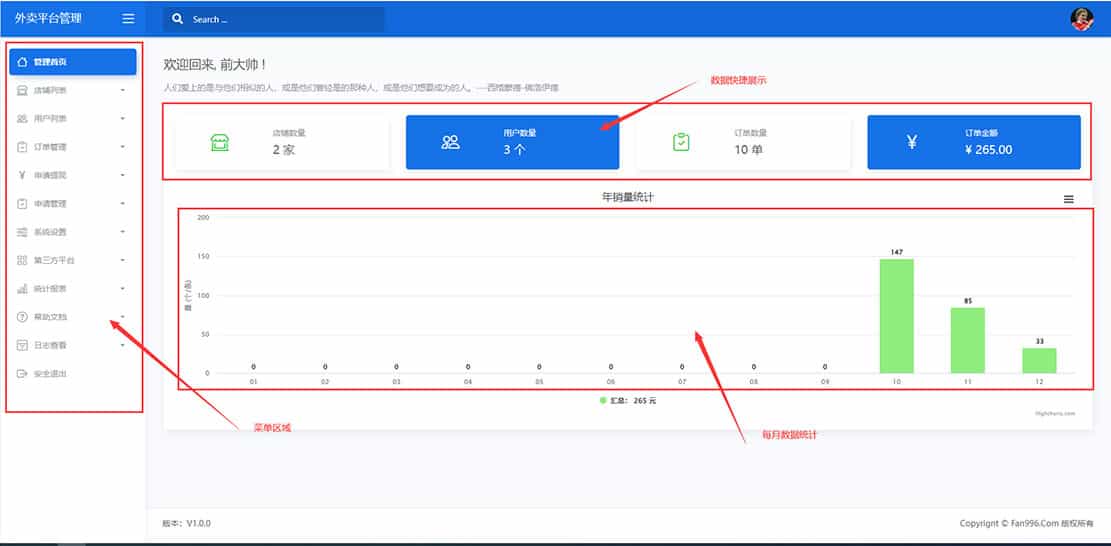Expand the 系统设置 chevron

pos(122,232)
